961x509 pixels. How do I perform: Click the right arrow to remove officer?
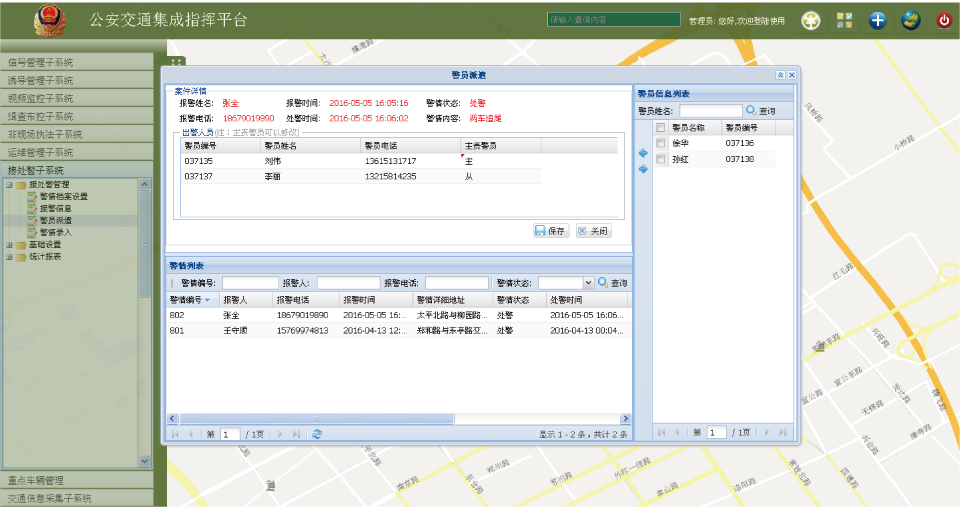pos(643,169)
